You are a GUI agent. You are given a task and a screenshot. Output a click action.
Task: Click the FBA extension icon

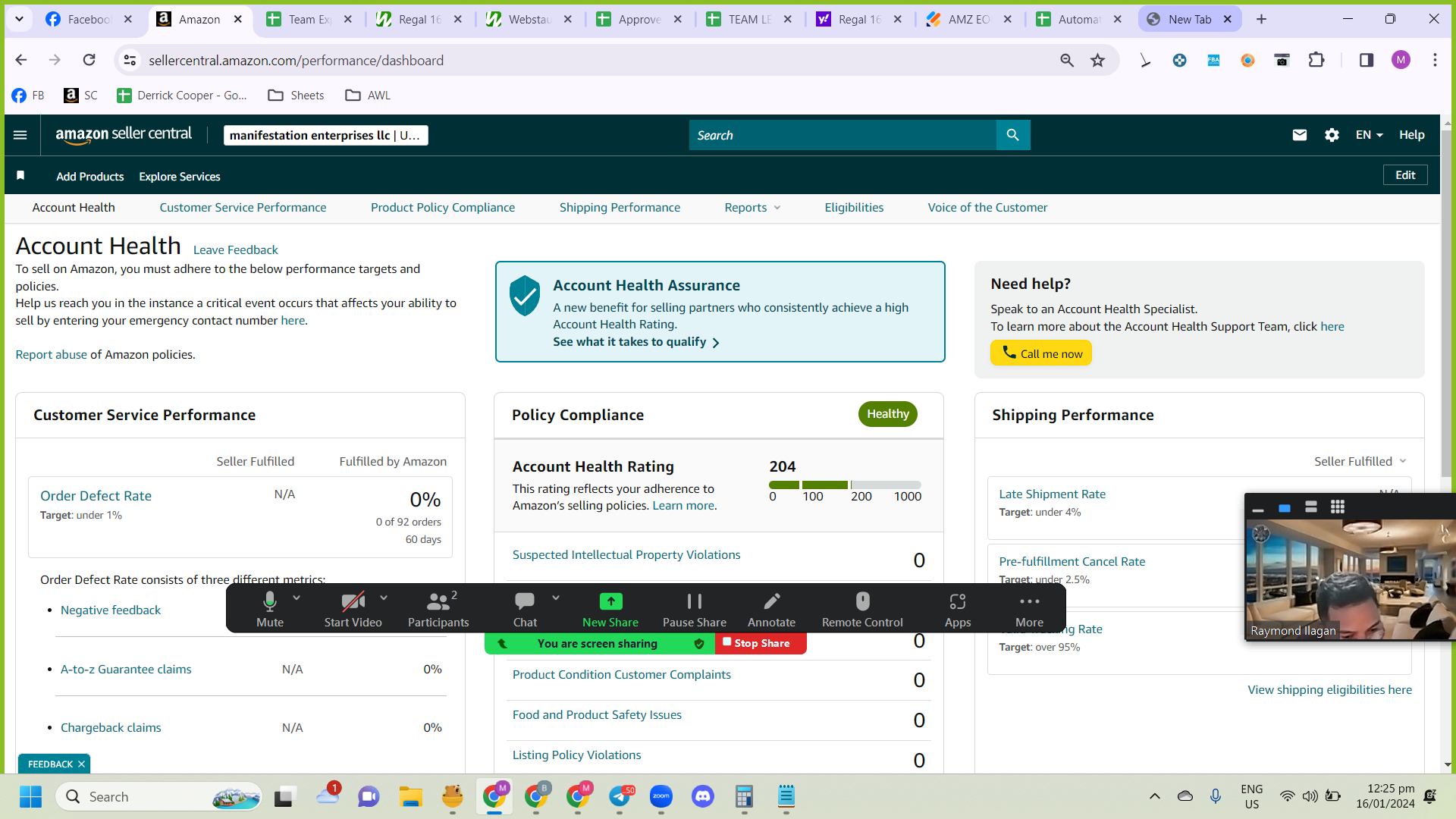[x=1213, y=61]
